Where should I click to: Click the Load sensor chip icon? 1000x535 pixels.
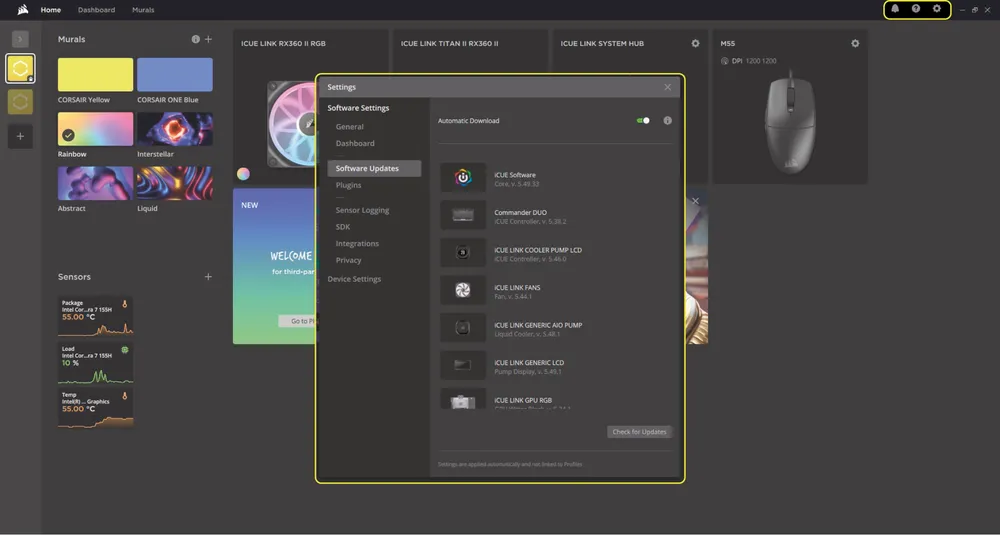(x=125, y=349)
